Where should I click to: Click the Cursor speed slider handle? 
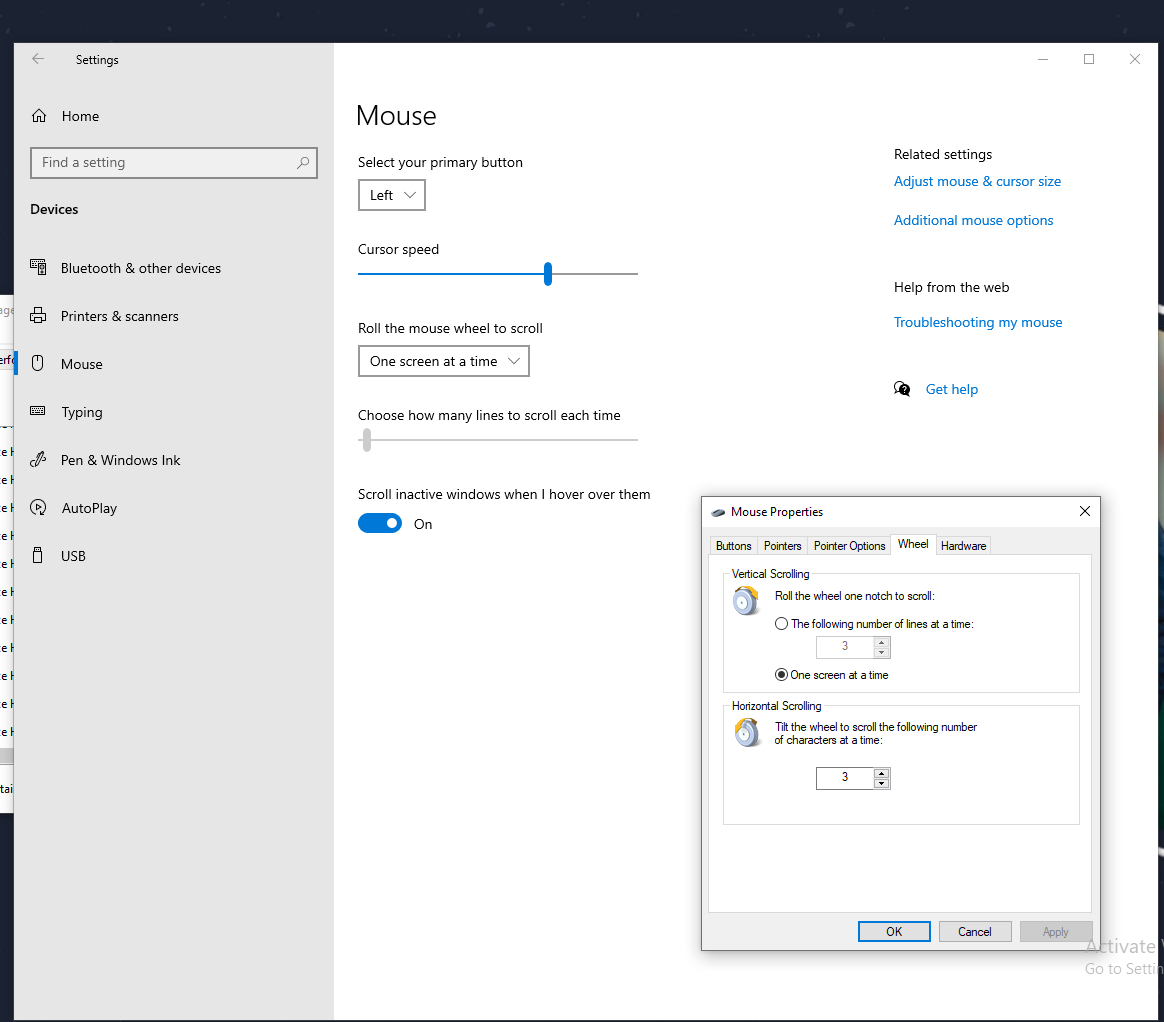(548, 273)
